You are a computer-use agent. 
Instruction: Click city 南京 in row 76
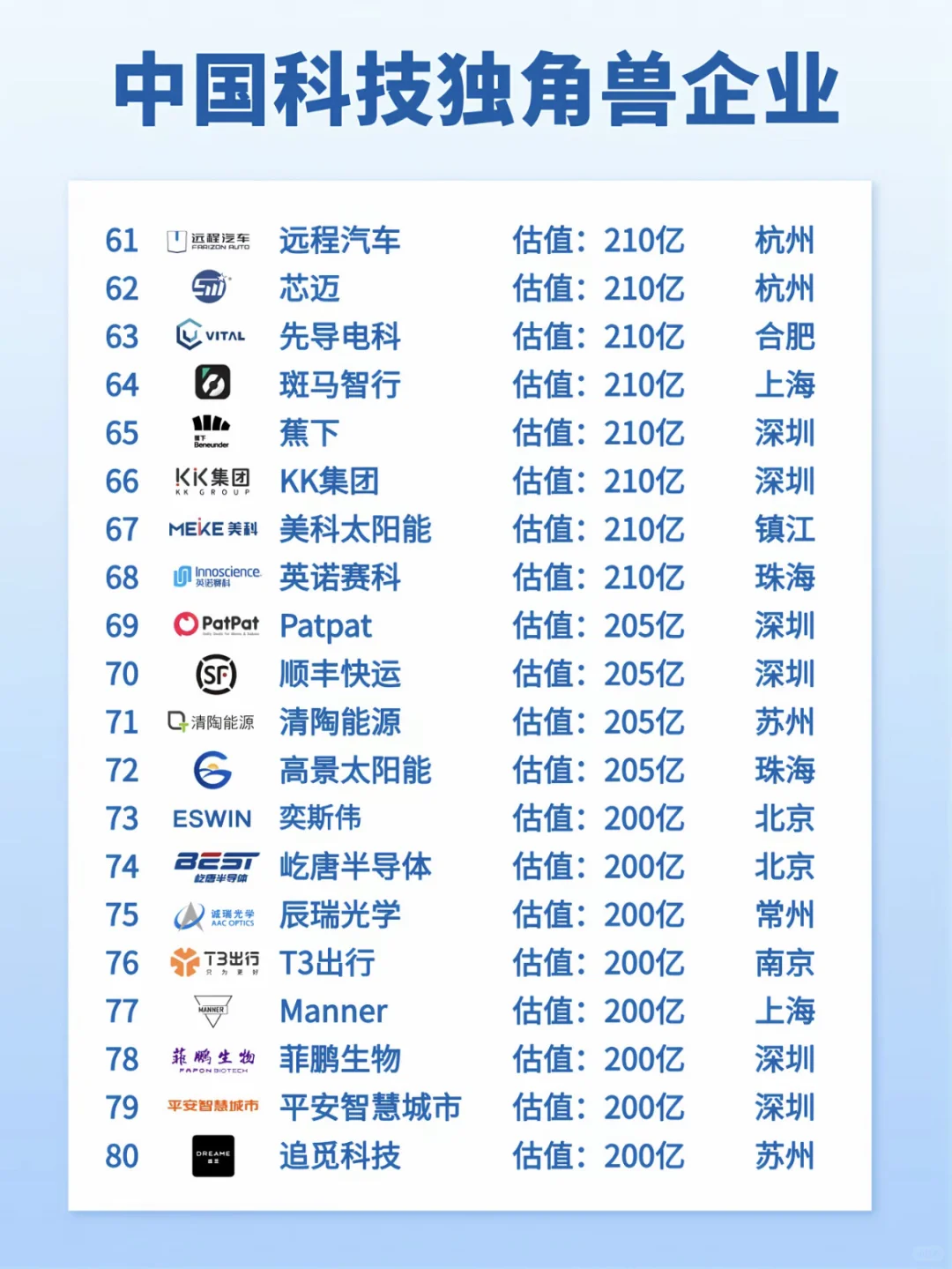[x=785, y=963]
